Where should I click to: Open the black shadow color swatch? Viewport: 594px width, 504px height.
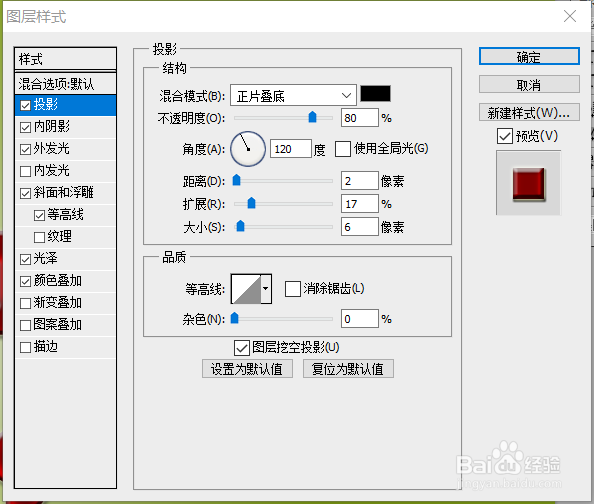coord(375,94)
